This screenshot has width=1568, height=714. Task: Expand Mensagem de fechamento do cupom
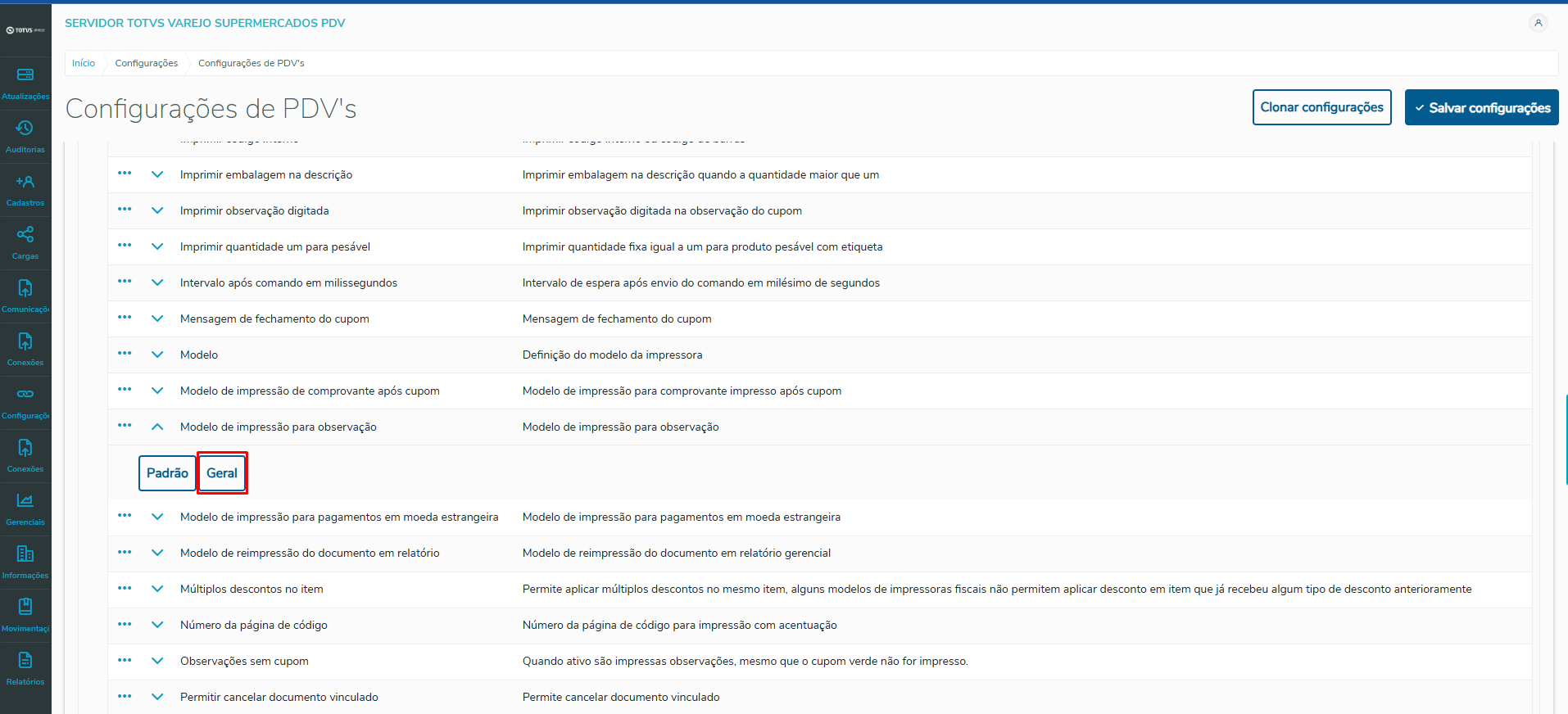click(x=157, y=319)
